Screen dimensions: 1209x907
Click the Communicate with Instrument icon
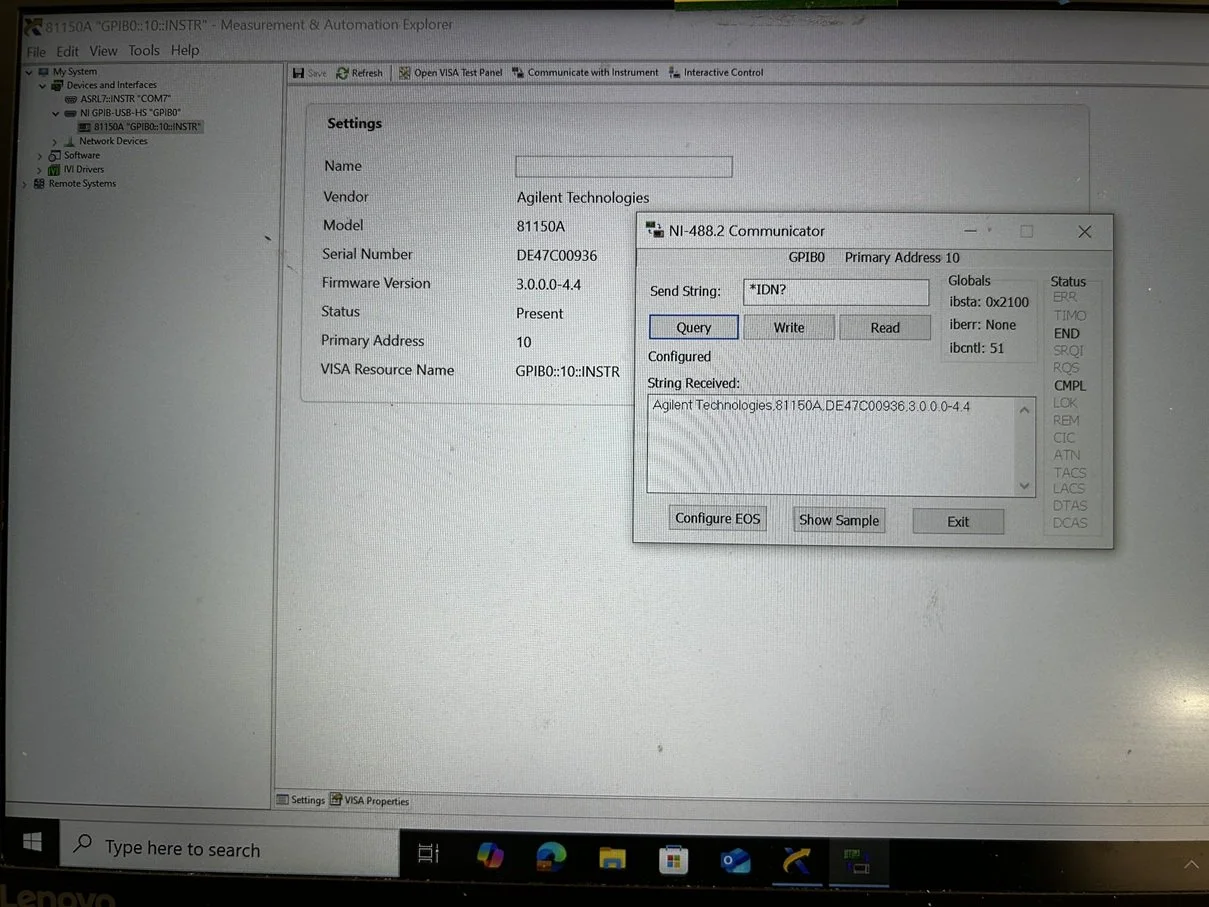point(518,73)
